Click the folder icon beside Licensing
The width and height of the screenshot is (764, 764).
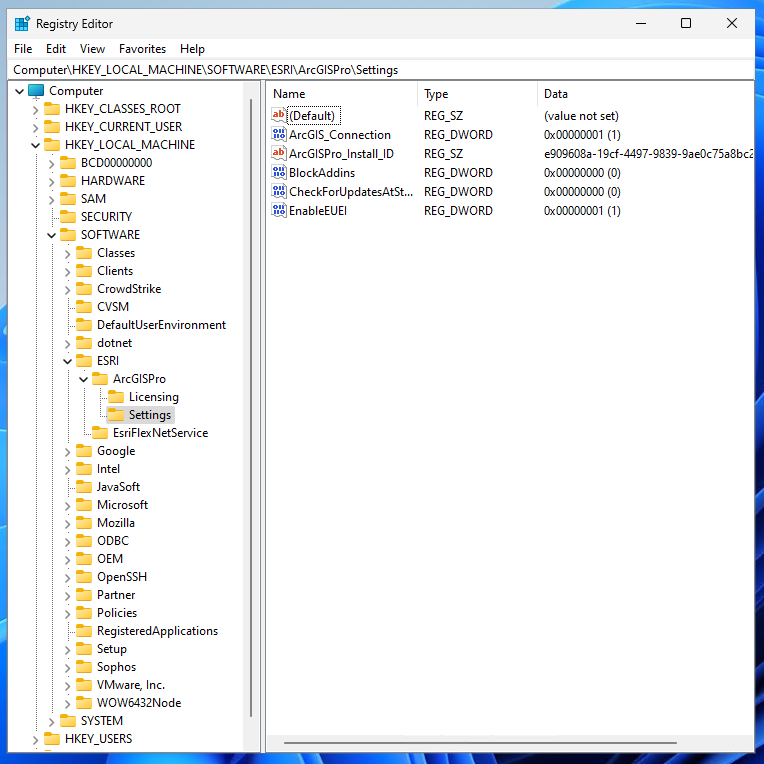(x=116, y=397)
